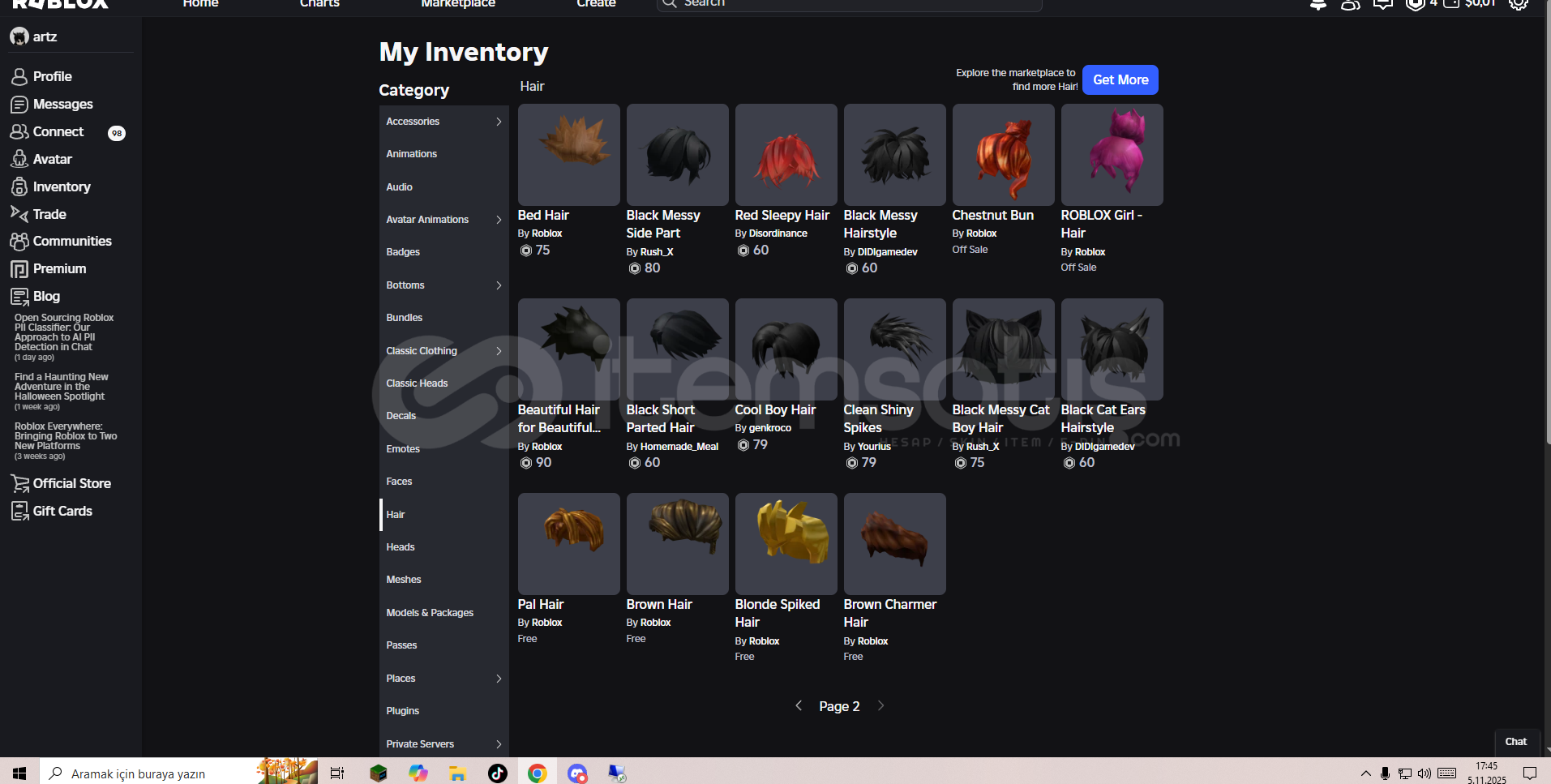
Task: Launch Google Chrome from the taskbar
Action: (x=537, y=773)
